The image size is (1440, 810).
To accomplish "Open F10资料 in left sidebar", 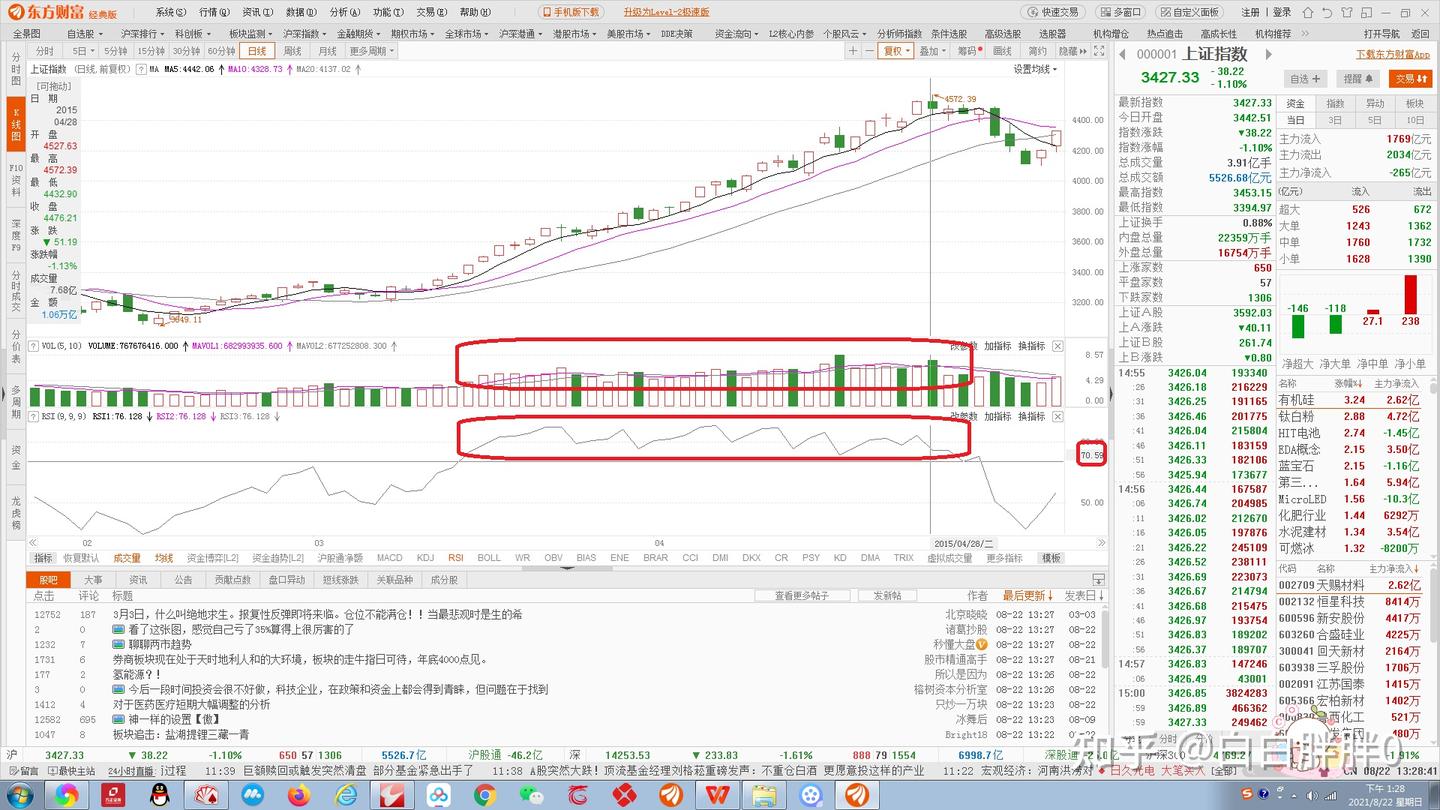I will coord(15,179).
